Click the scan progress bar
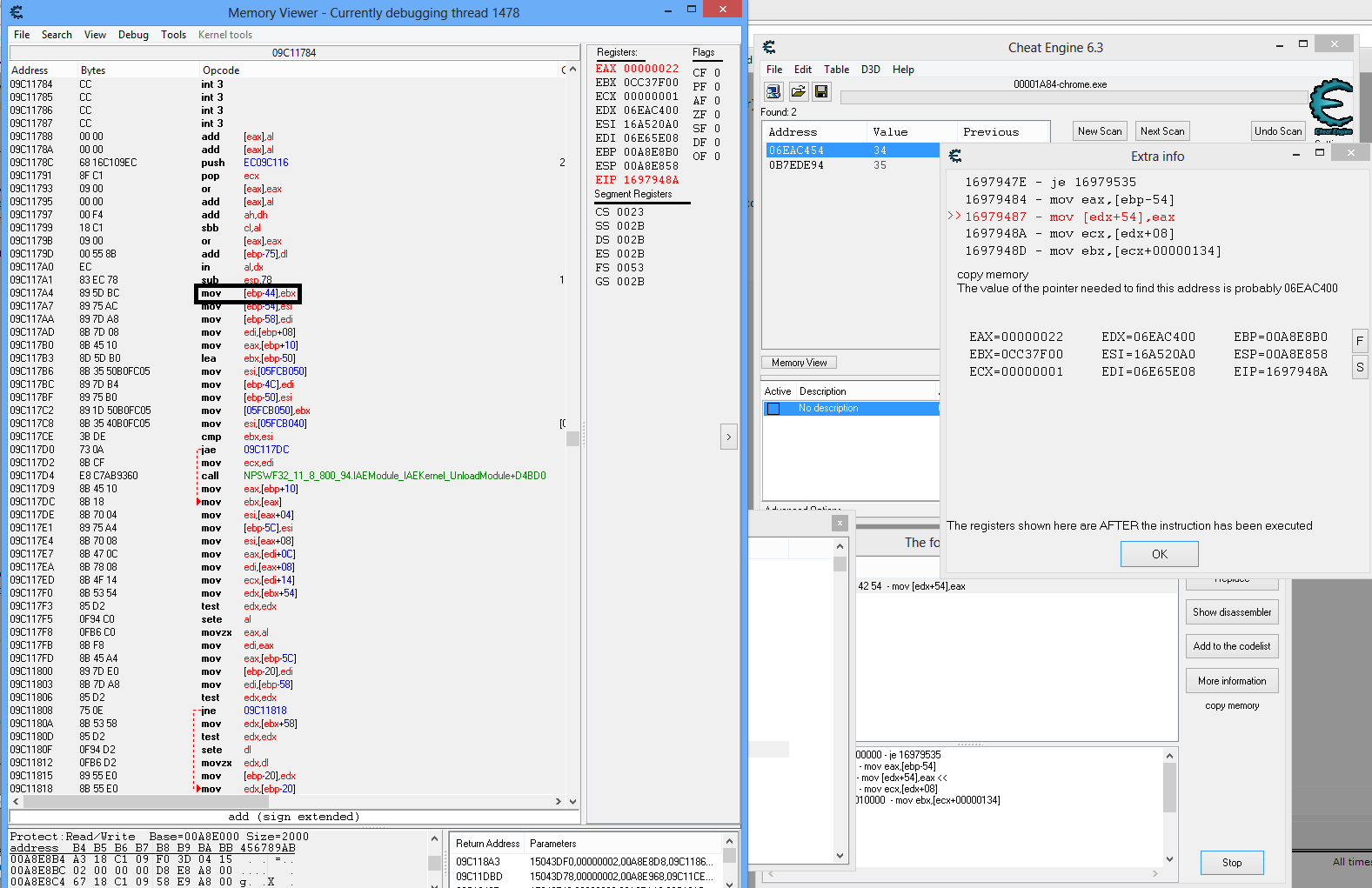This screenshot has height=888, width=1372. pos(1074,97)
